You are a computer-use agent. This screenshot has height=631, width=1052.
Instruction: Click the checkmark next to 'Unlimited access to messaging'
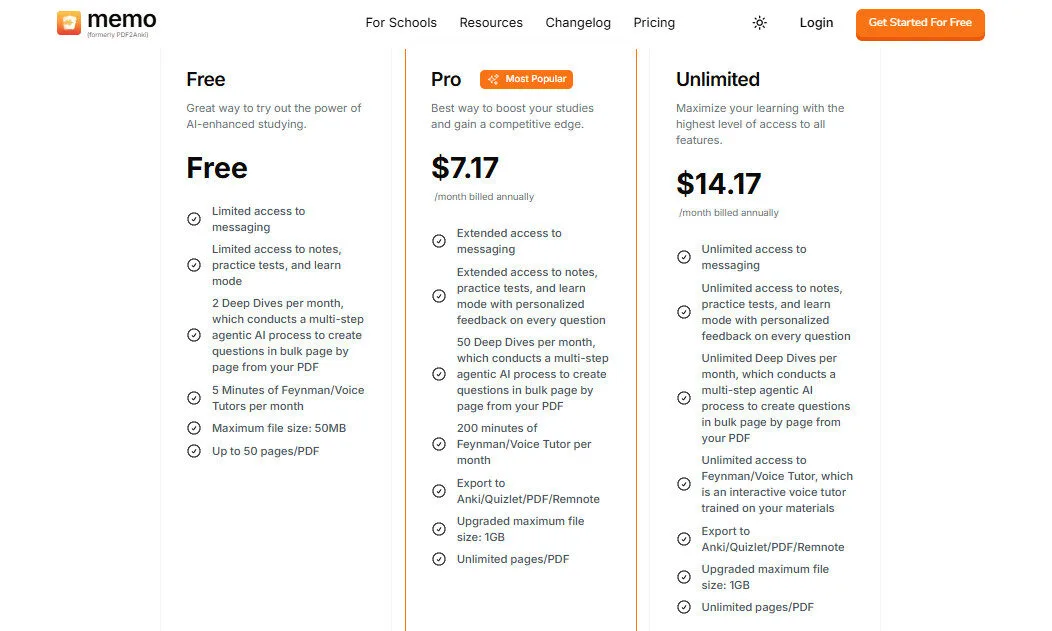[684, 257]
